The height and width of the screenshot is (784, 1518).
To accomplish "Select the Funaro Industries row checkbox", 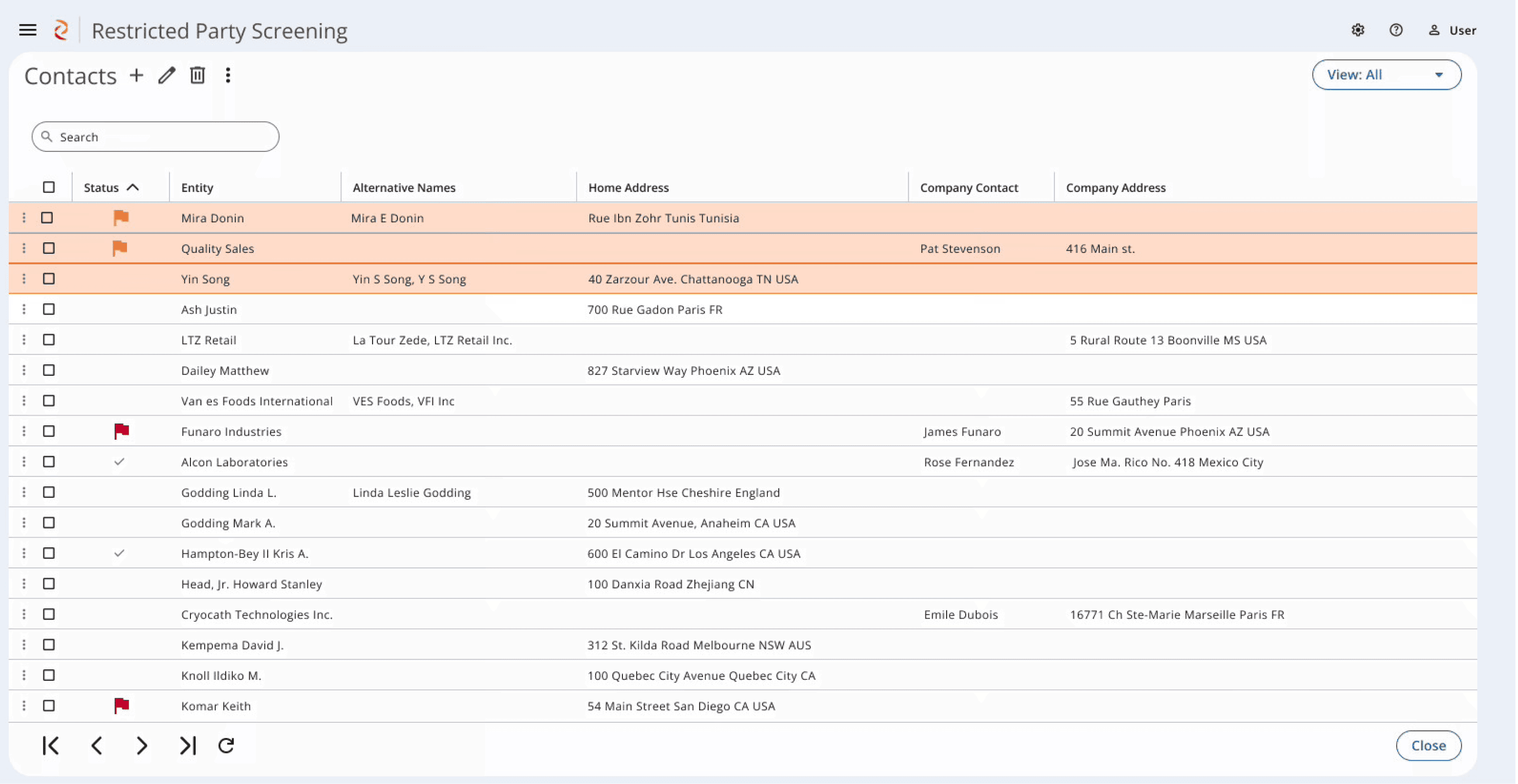I will pos(49,431).
